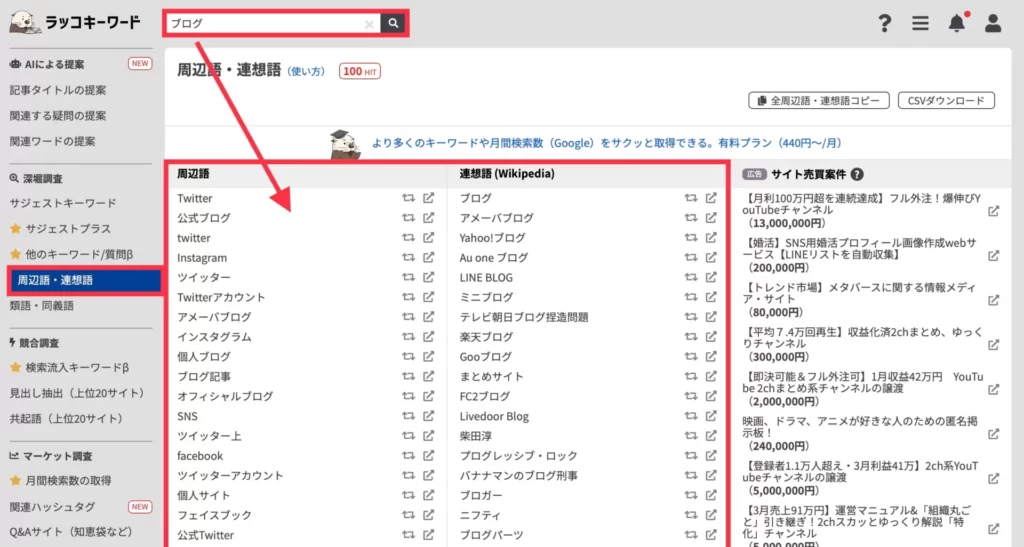
Task: Select keyword オフィシャルブログ
Action: pos(225,396)
